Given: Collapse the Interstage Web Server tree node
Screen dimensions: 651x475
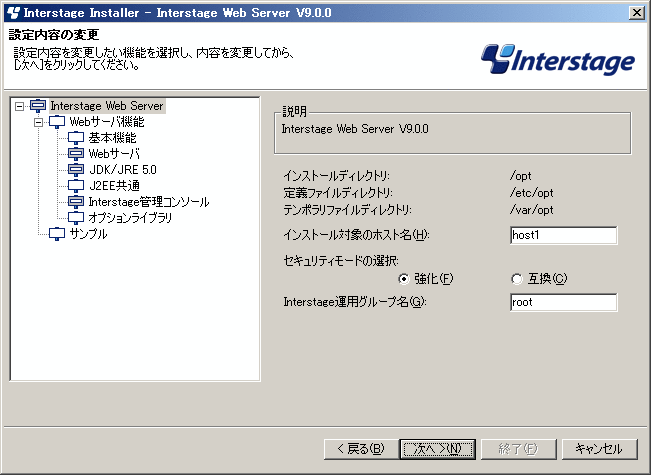Looking at the screenshot, I should click(x=19, y=106).
